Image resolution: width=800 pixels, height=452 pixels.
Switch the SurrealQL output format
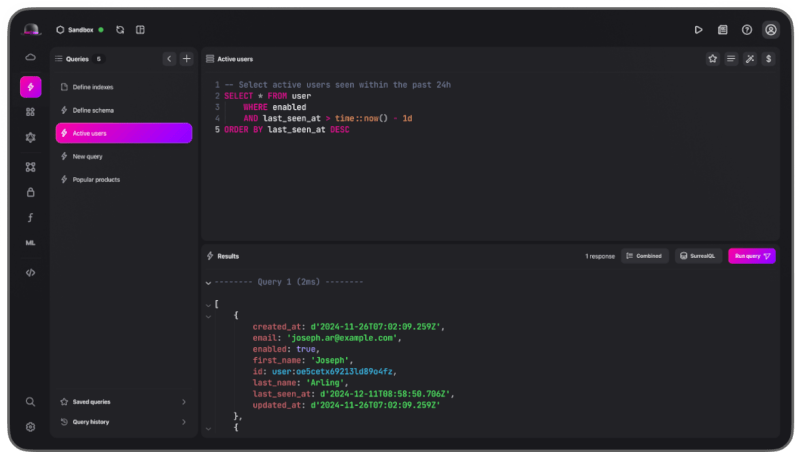pyautogui.click(x=698, y=256)
